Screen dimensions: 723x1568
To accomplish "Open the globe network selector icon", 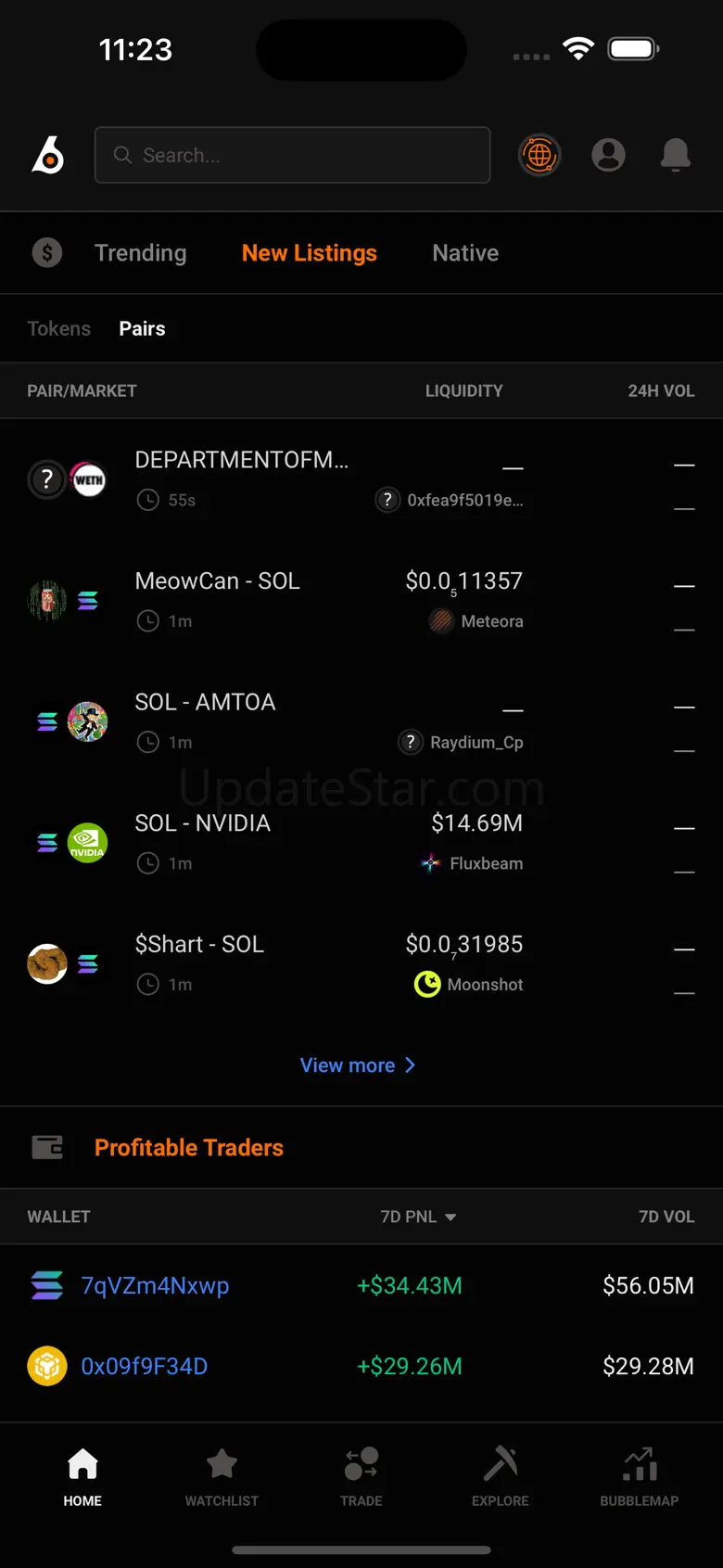I will click(x=539, y=155).
